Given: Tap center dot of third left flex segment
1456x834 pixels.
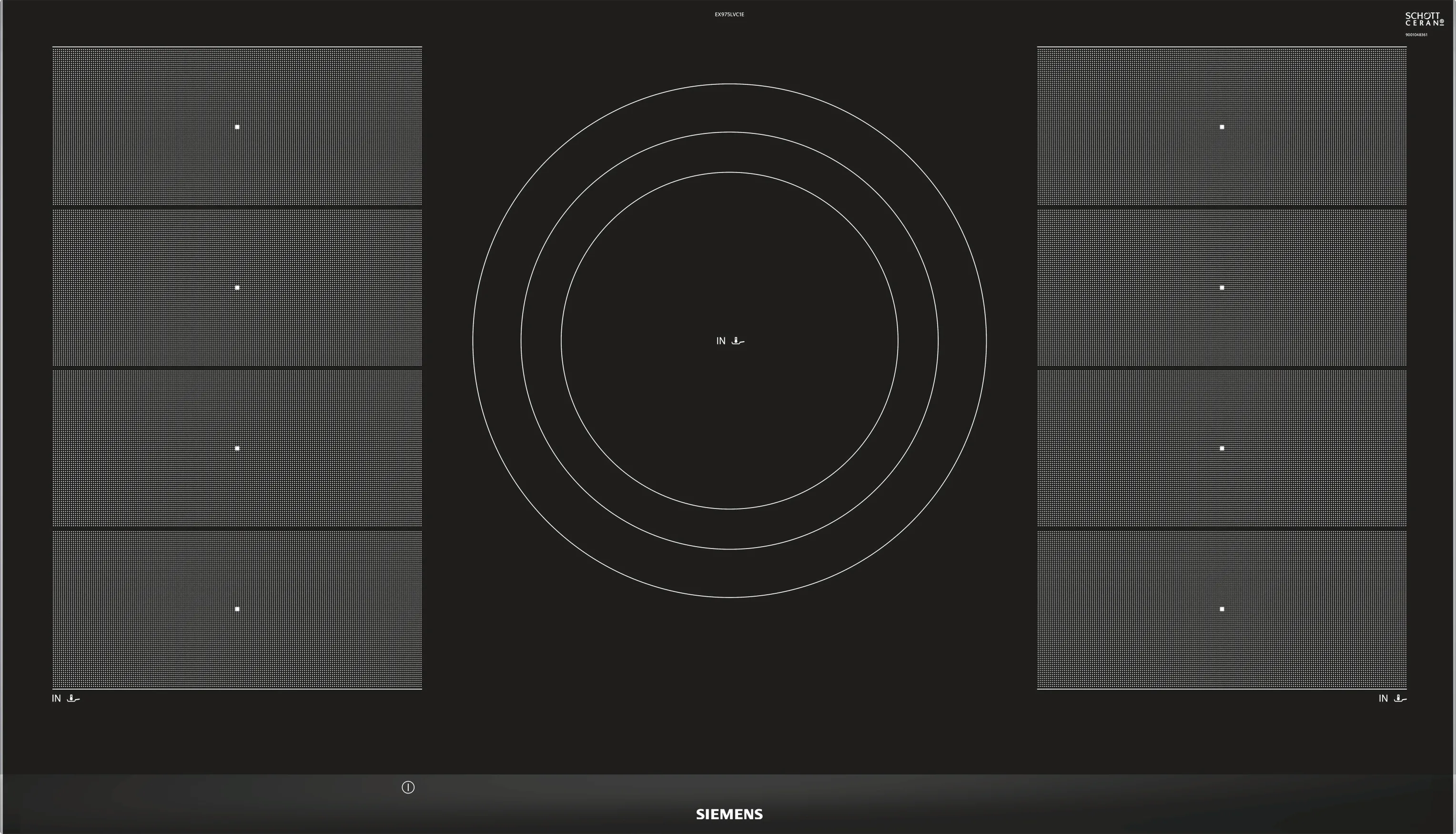Looking at the screenshot, I should click(237, 448).
